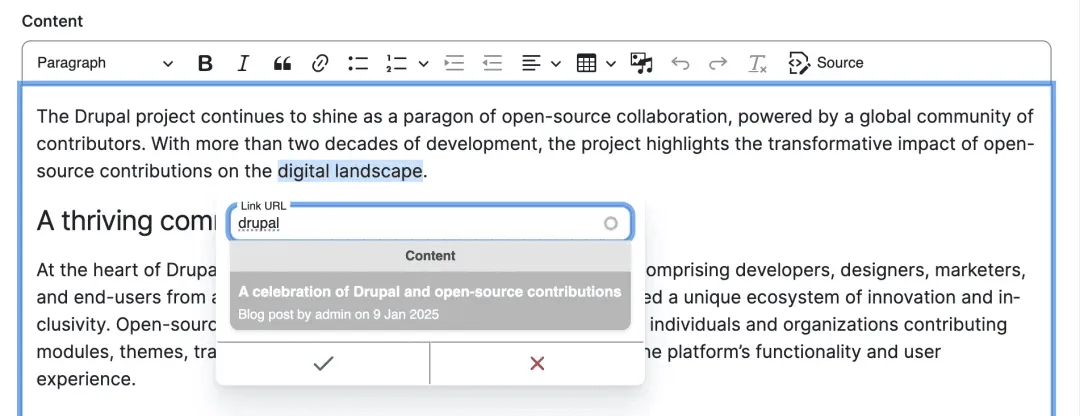1080x416 pixels.
Task: Create a numbered list
Action: (396, 63)
